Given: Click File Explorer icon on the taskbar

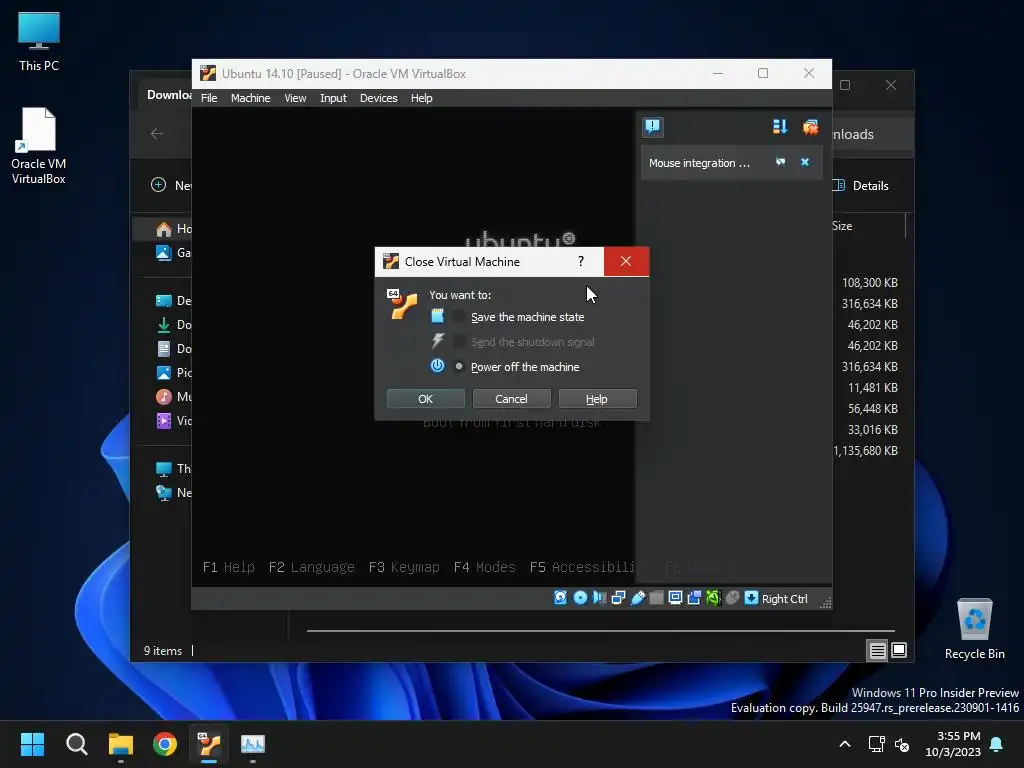Looking at the screenshot, I should (120, 744).
